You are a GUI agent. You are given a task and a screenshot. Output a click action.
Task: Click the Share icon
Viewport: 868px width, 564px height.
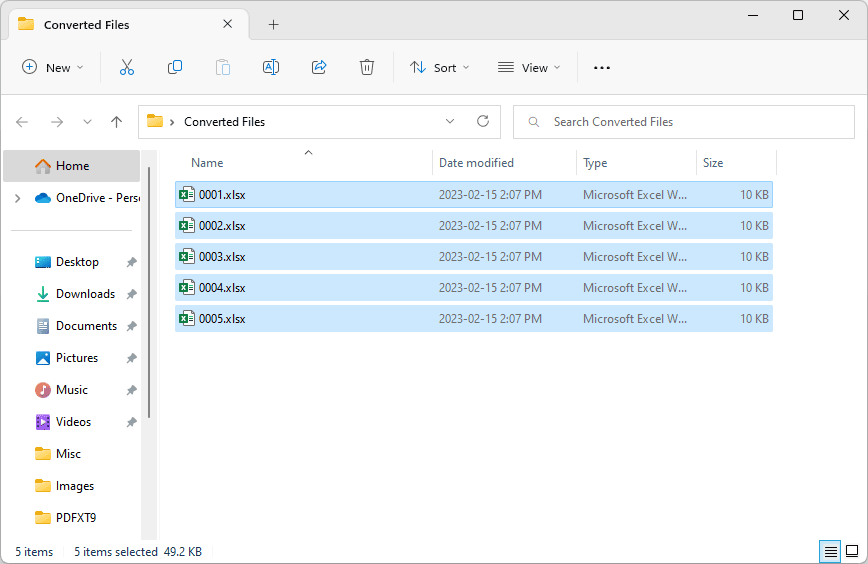[319, 68]
